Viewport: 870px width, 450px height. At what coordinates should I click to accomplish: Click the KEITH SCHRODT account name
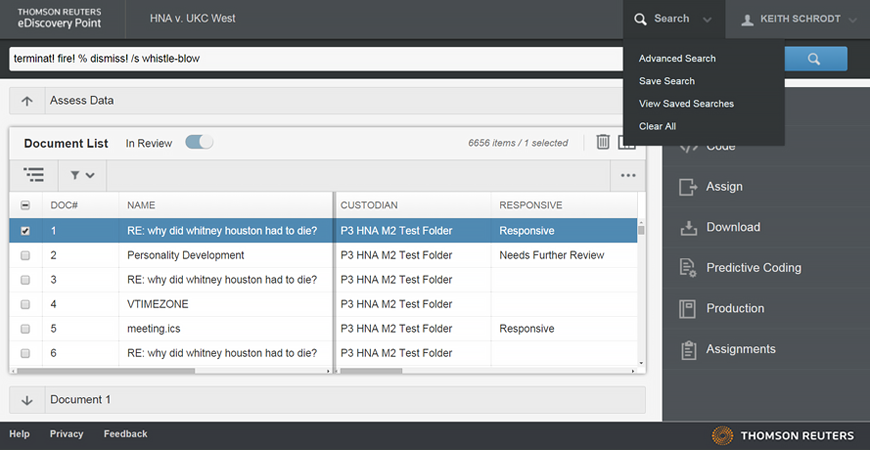pos(800,19)
